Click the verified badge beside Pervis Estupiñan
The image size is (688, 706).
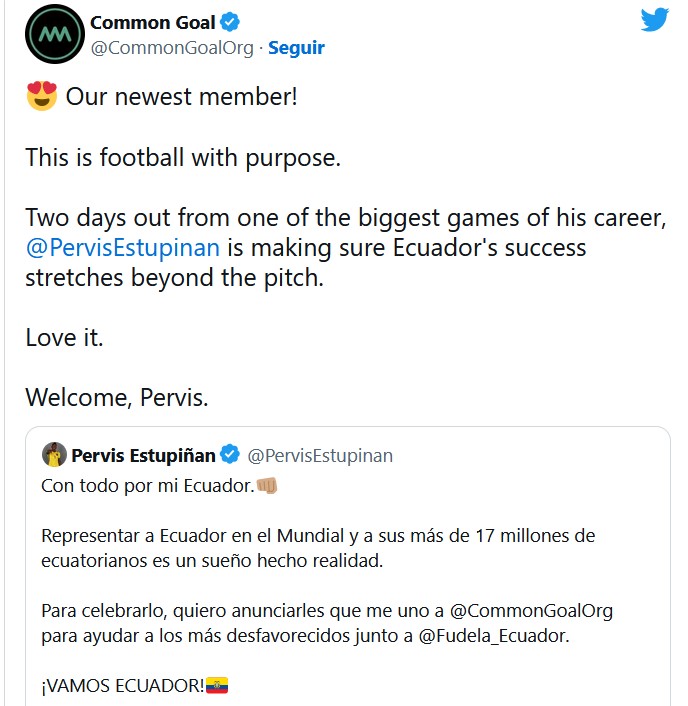click(230, 456)
